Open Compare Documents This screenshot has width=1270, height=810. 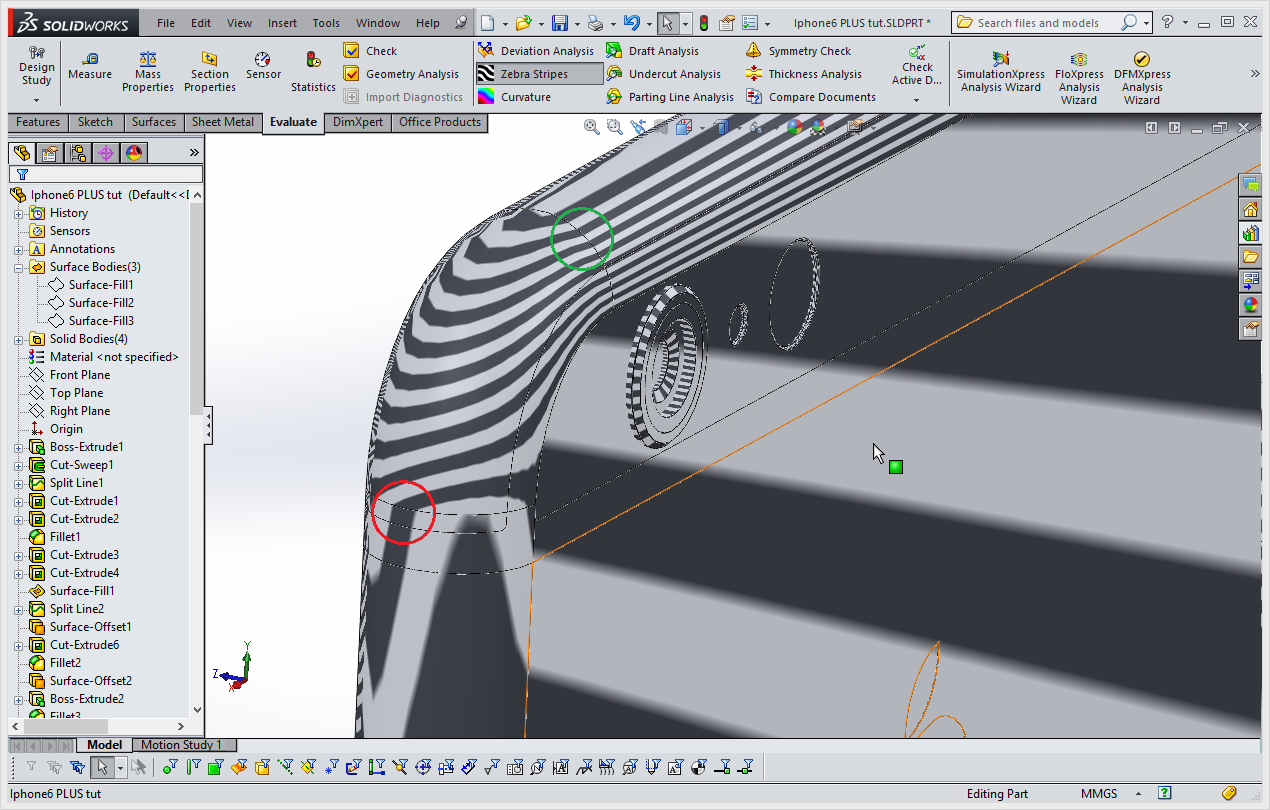pos(810,97)
